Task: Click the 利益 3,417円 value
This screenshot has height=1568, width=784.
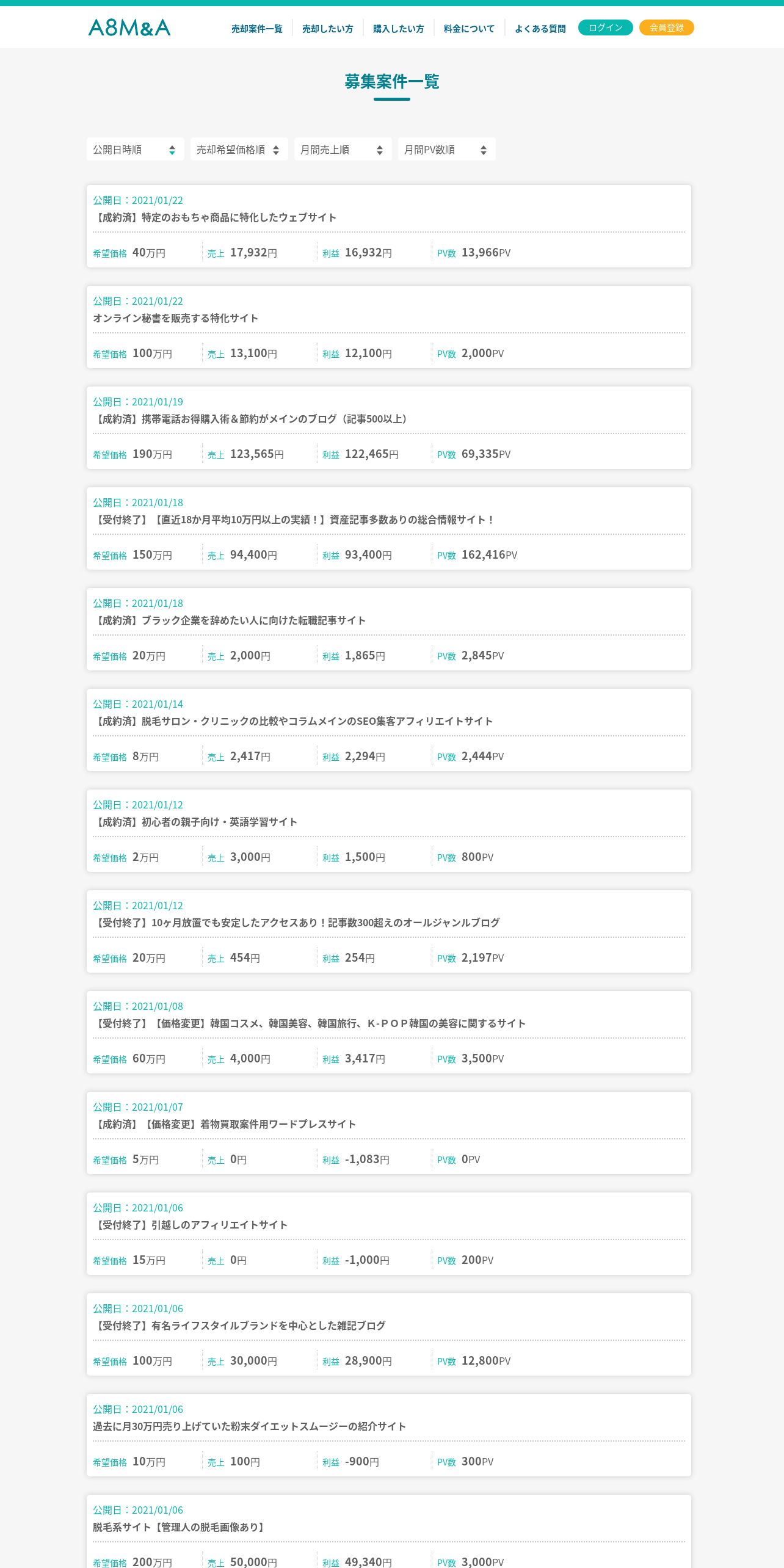Action: 365,1059
